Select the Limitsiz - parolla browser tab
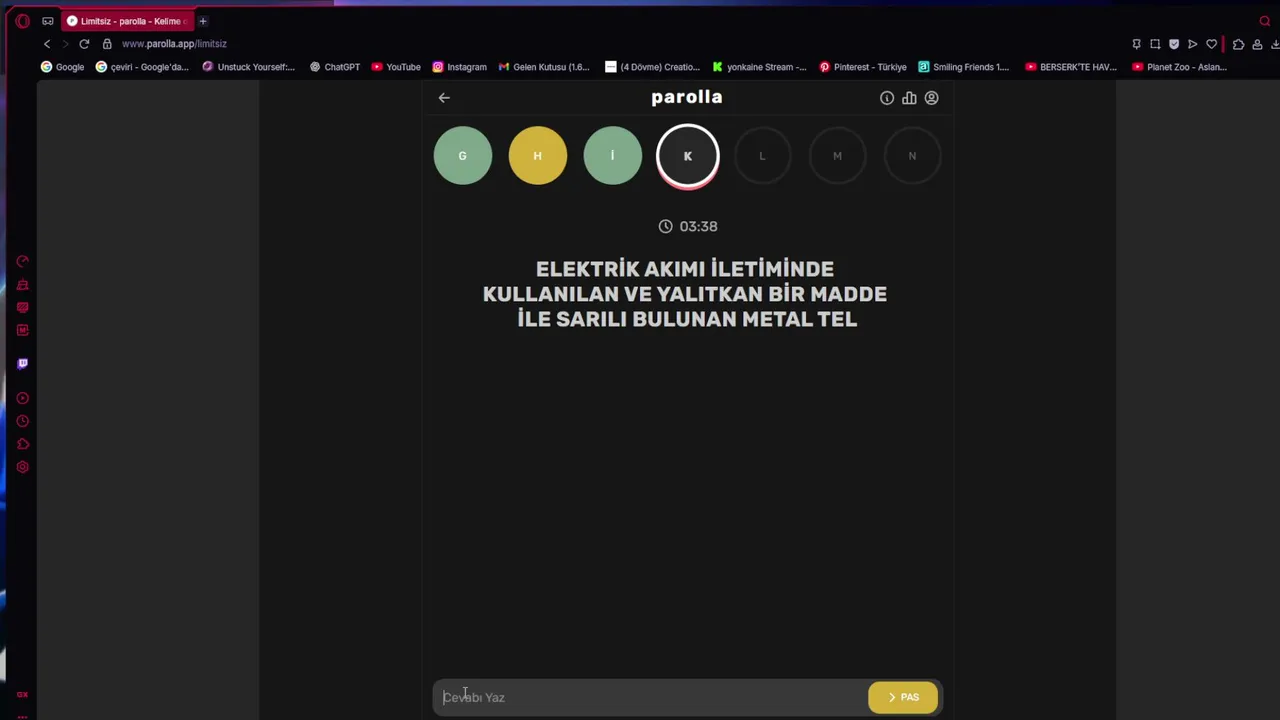 click(x=127, y=21)
